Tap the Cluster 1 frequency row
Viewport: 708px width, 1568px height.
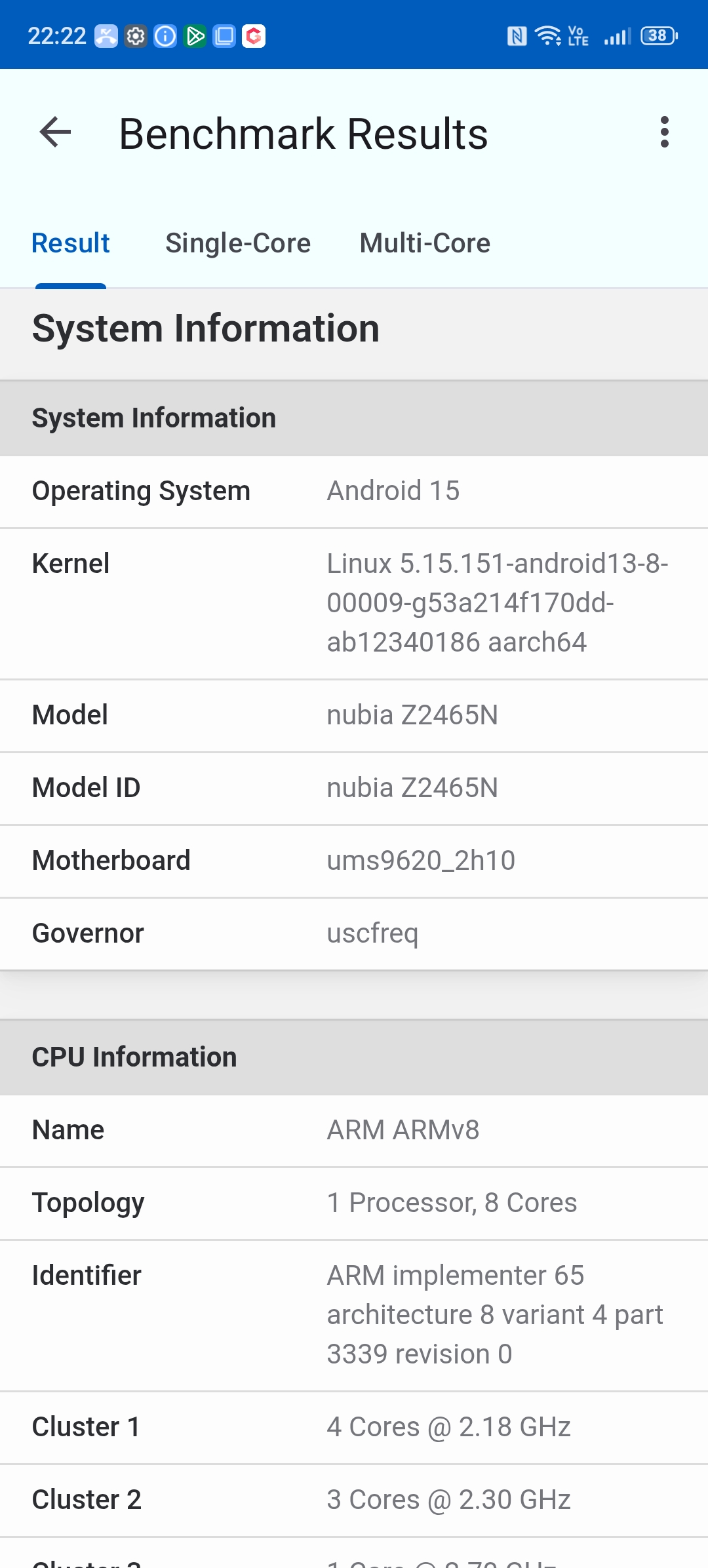[x=354, y=1428]
